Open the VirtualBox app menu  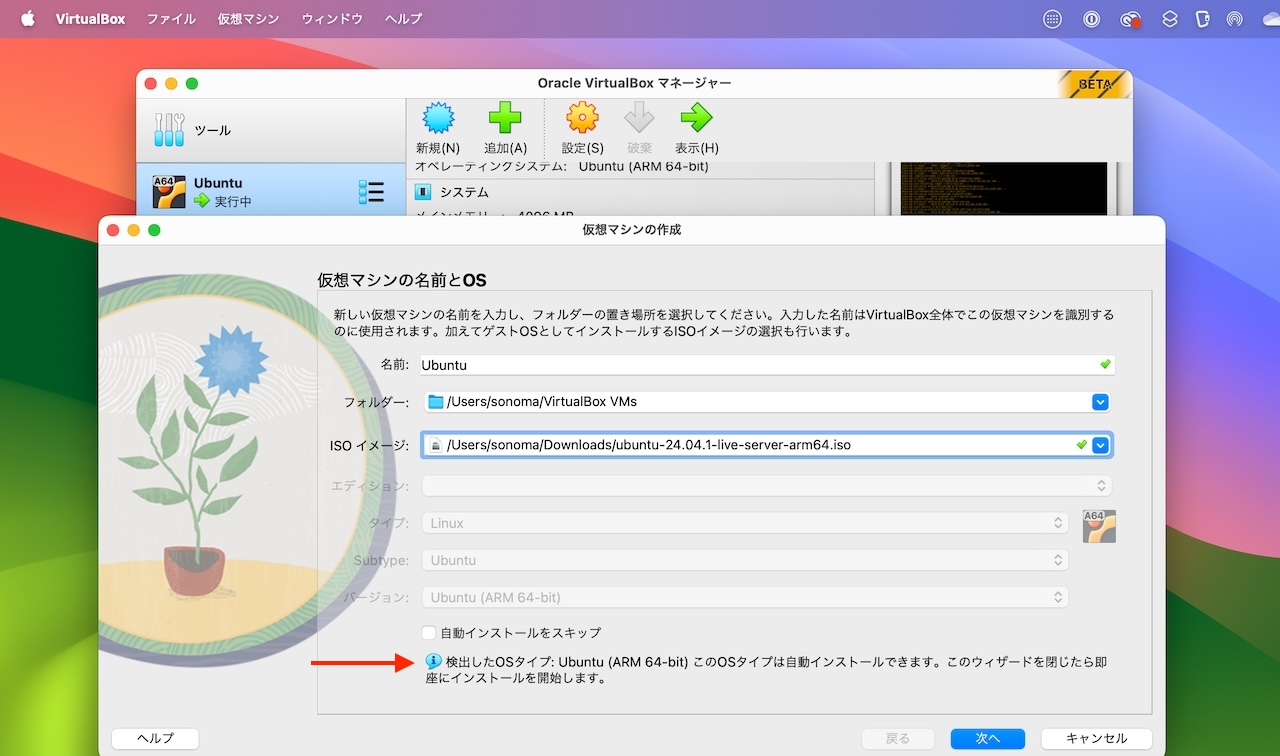[90, 19]
